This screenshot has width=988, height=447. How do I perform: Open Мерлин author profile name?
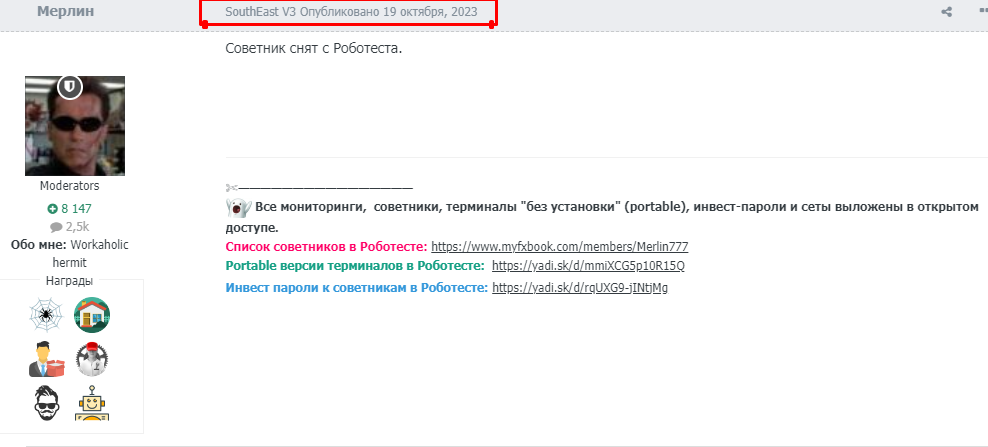click(66, 11)
